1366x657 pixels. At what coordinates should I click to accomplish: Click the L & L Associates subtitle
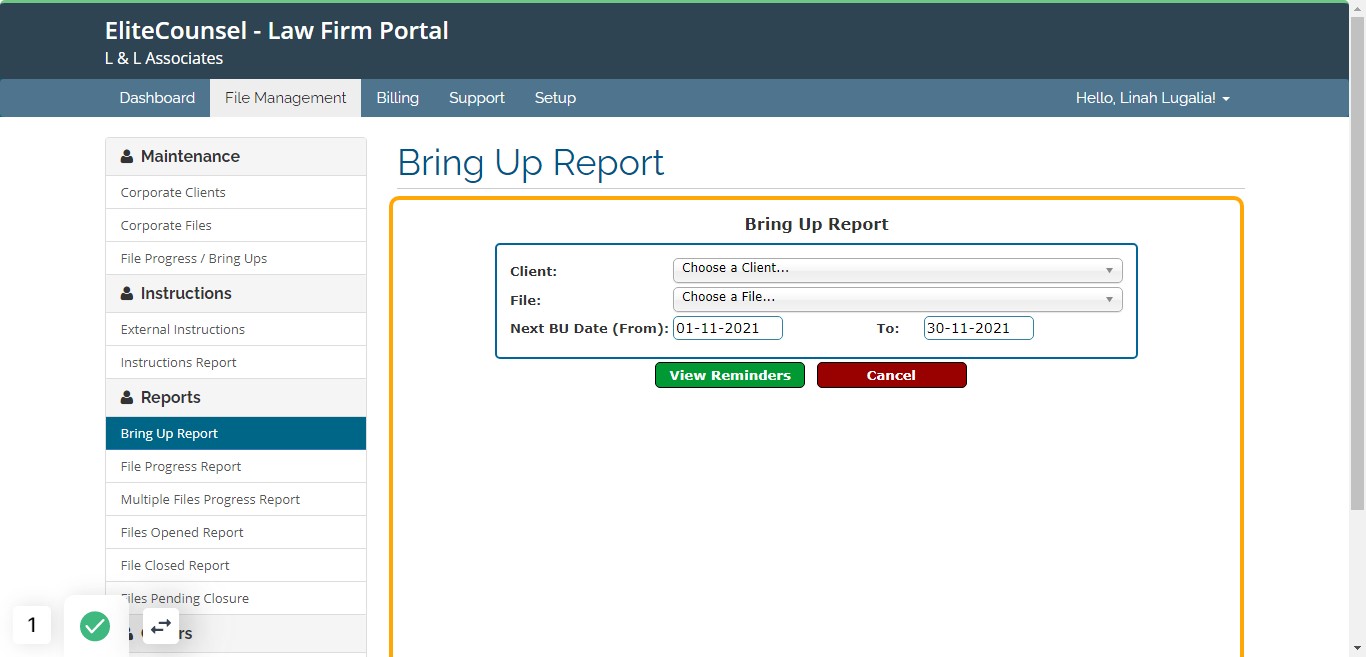[164, 59]
